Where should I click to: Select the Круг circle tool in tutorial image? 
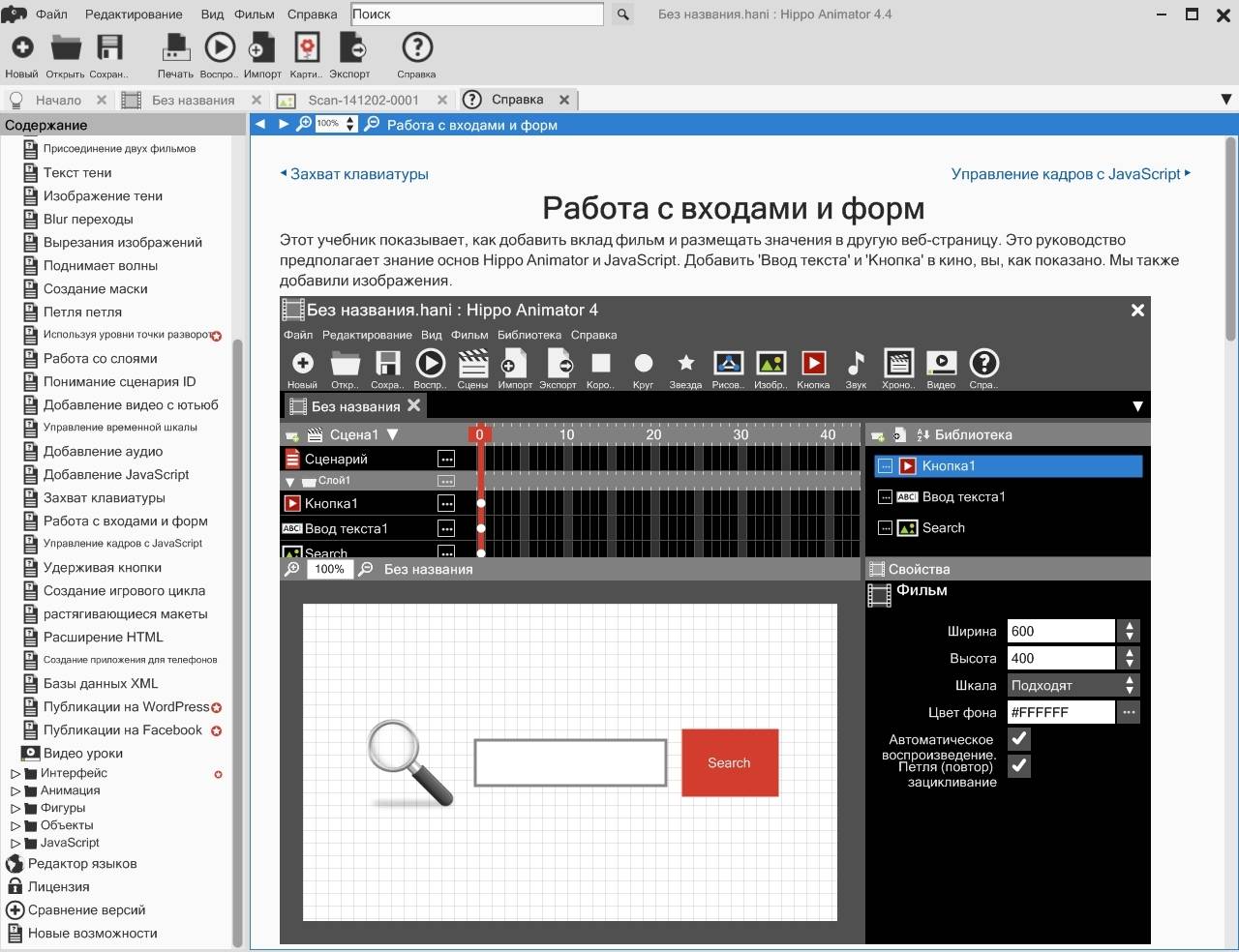(x=643, y=363)
